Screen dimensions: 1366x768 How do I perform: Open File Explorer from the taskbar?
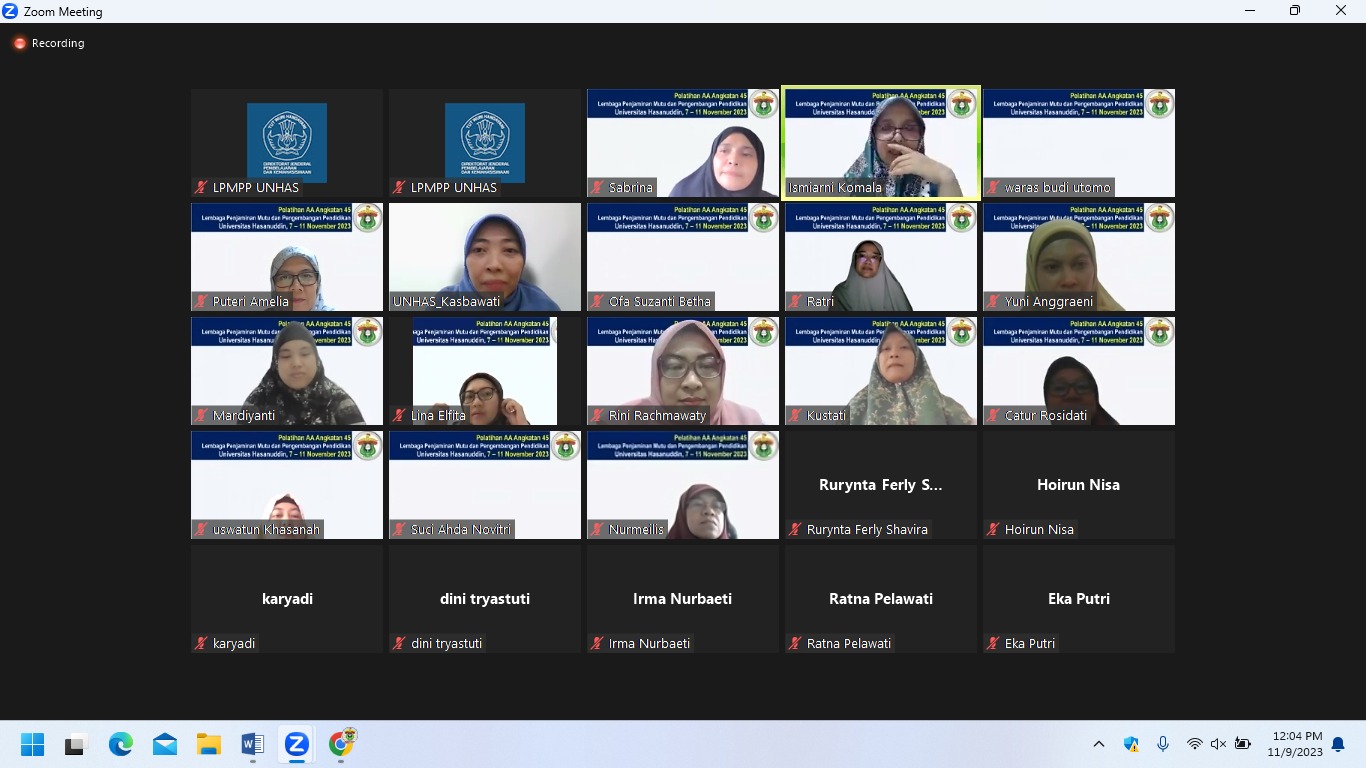[x=208, y=745]
